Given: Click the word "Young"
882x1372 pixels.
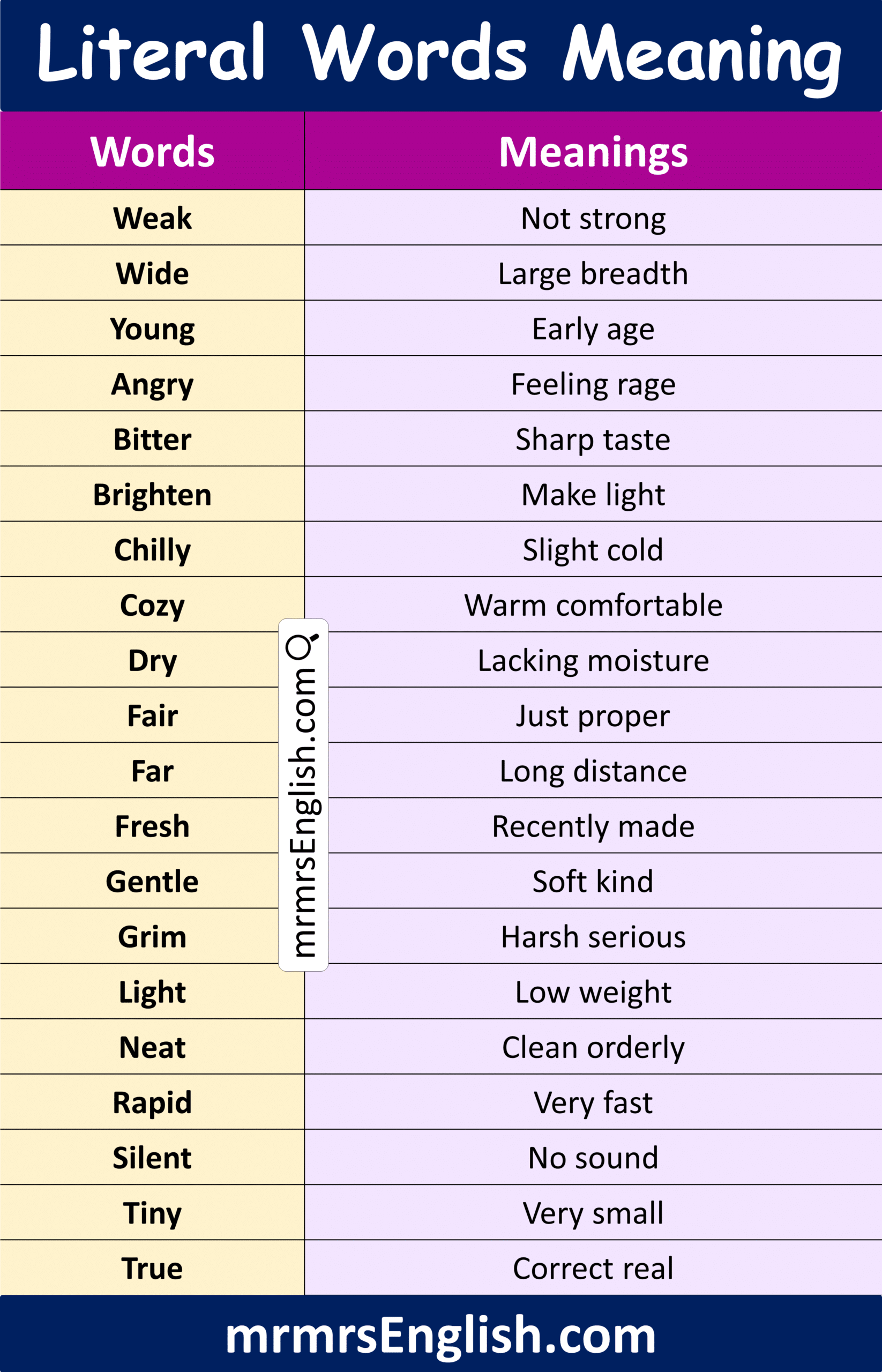Looking at the screenshot, I should [x=152, y=329].
